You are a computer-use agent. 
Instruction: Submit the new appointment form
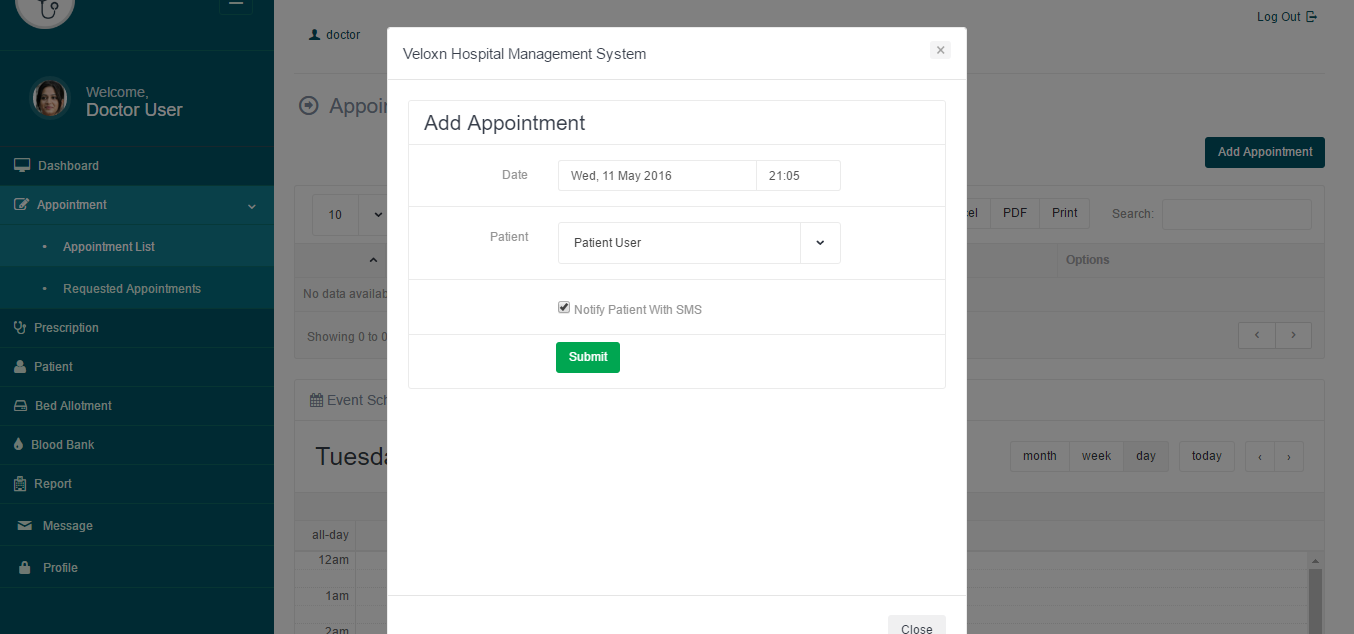click(x=588, y=357)
